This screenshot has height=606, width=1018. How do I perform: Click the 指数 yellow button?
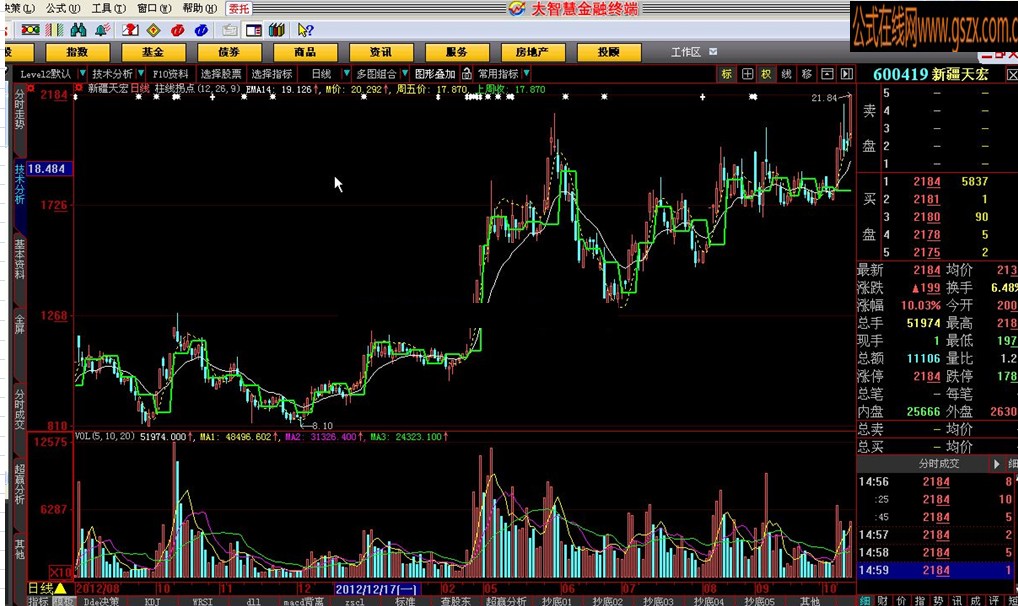click(x=77, y=52)
